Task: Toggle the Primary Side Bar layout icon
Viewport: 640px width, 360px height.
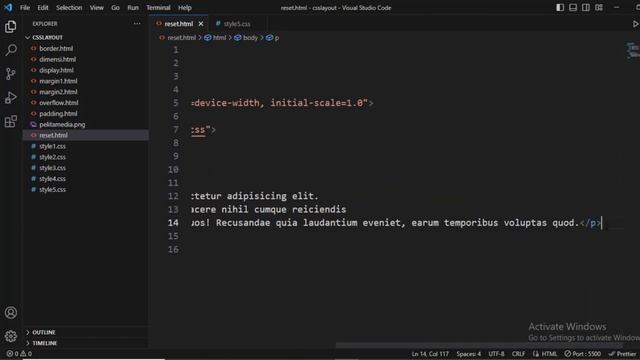Action: point(560,7)
